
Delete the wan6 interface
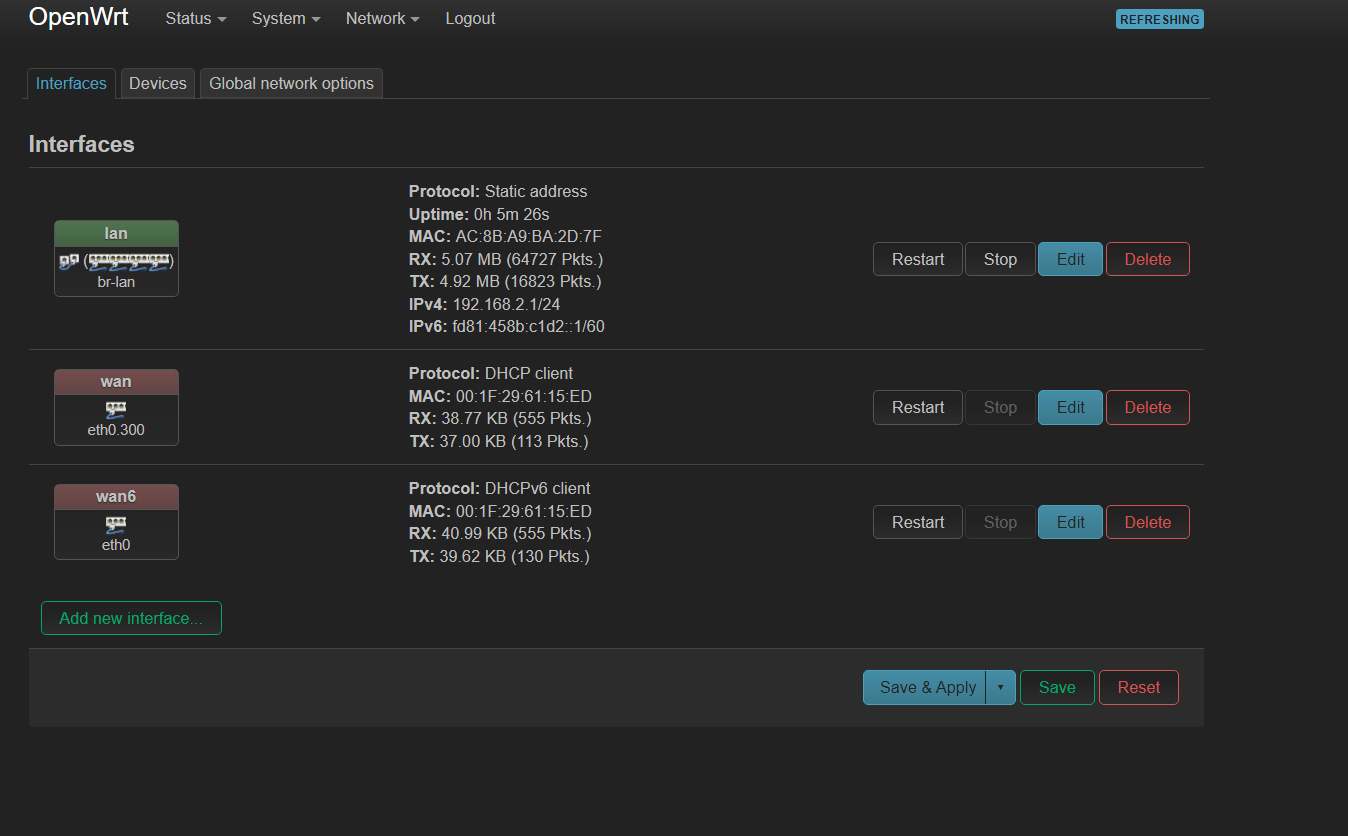[1147, 521]
